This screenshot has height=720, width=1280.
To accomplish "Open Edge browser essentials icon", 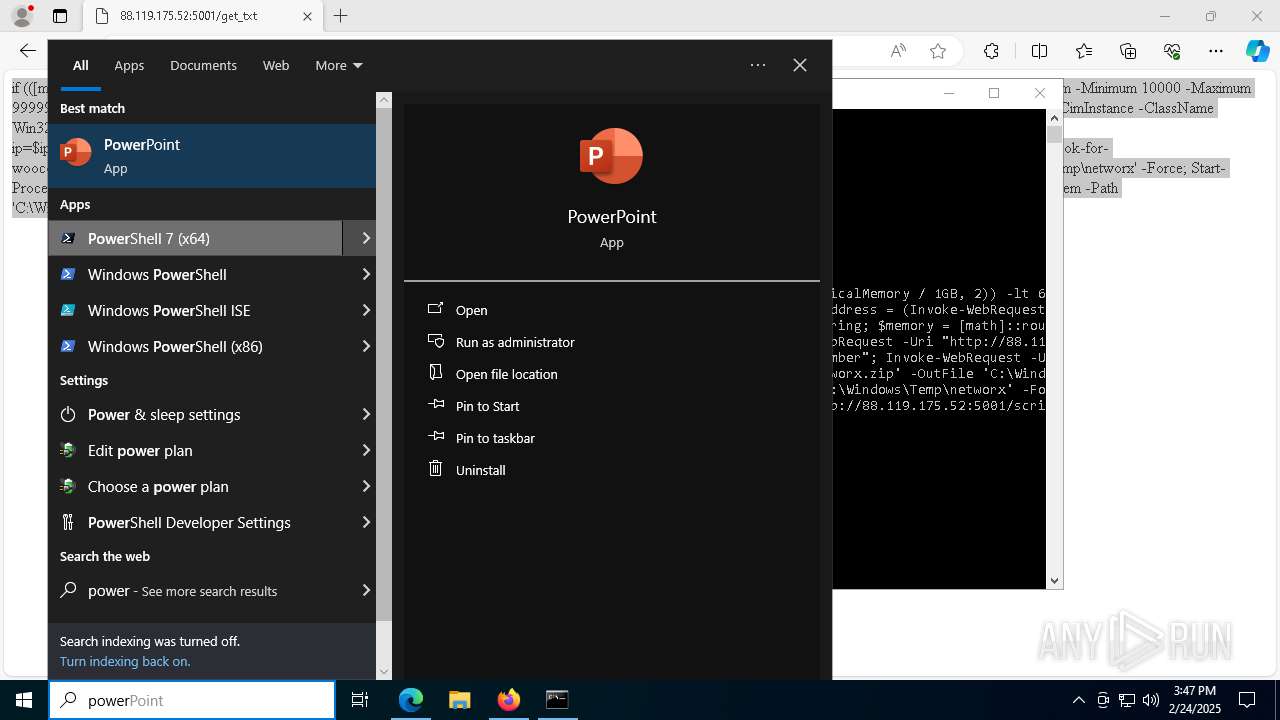I will coord(1172,51).
